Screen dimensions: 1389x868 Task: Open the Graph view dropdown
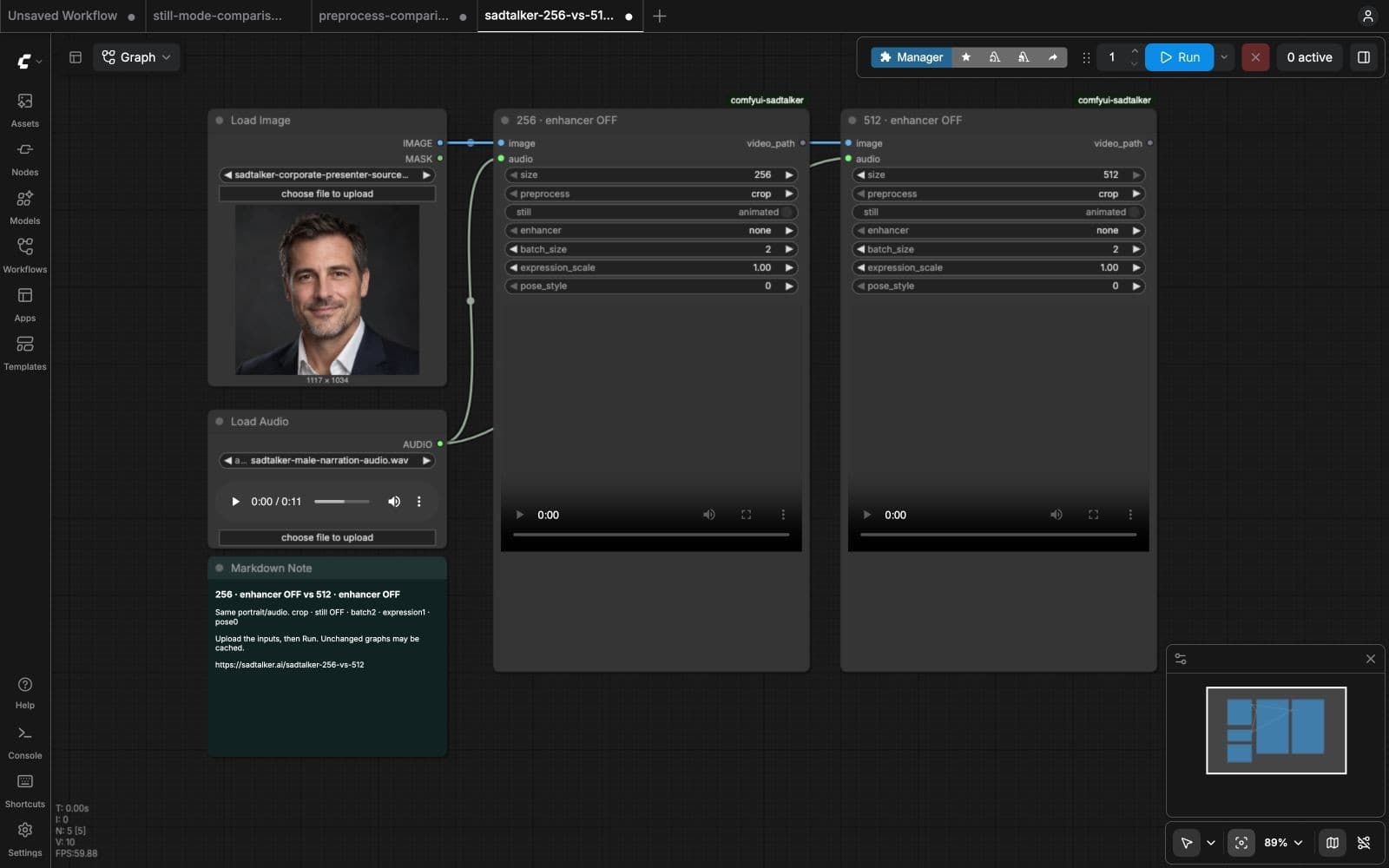point(136,57)
